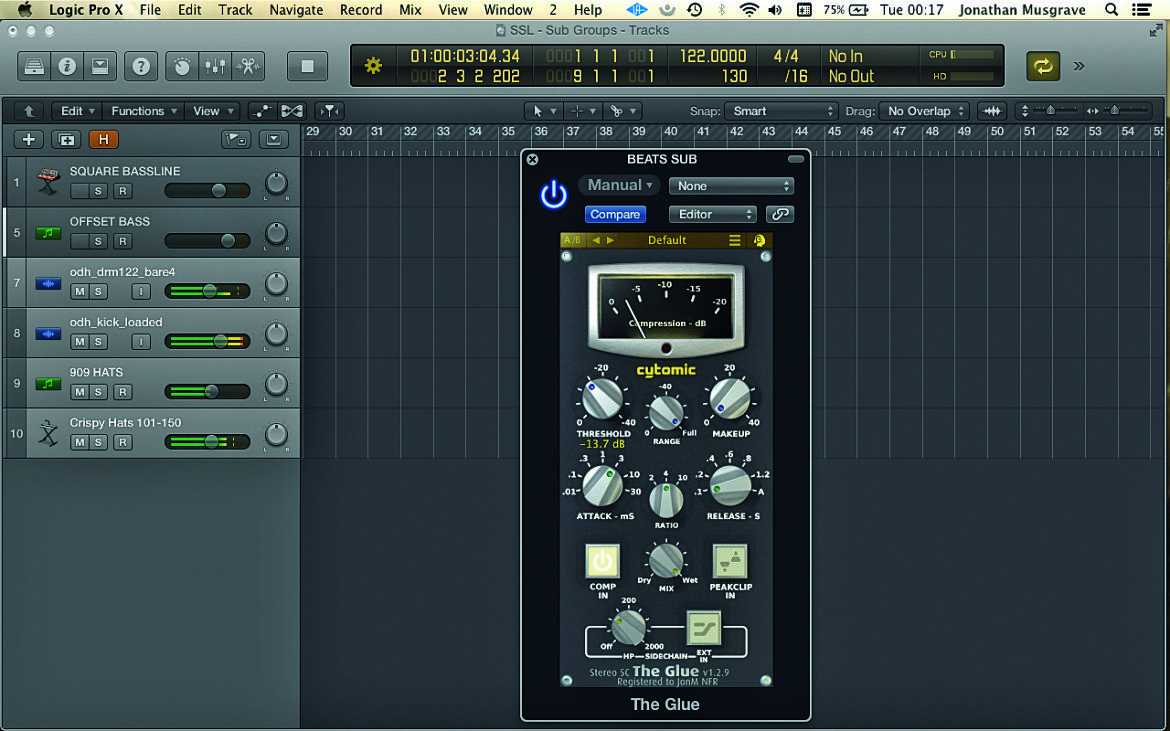Open the Manual preset dropdown
Image resolution: width=1170 pixels, height=731 pixels.
pyautogui.click(x=619, y=185)
